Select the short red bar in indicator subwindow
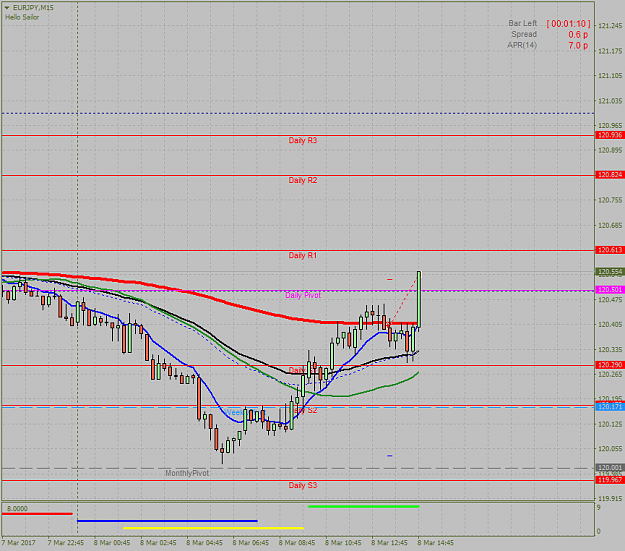 37,514
